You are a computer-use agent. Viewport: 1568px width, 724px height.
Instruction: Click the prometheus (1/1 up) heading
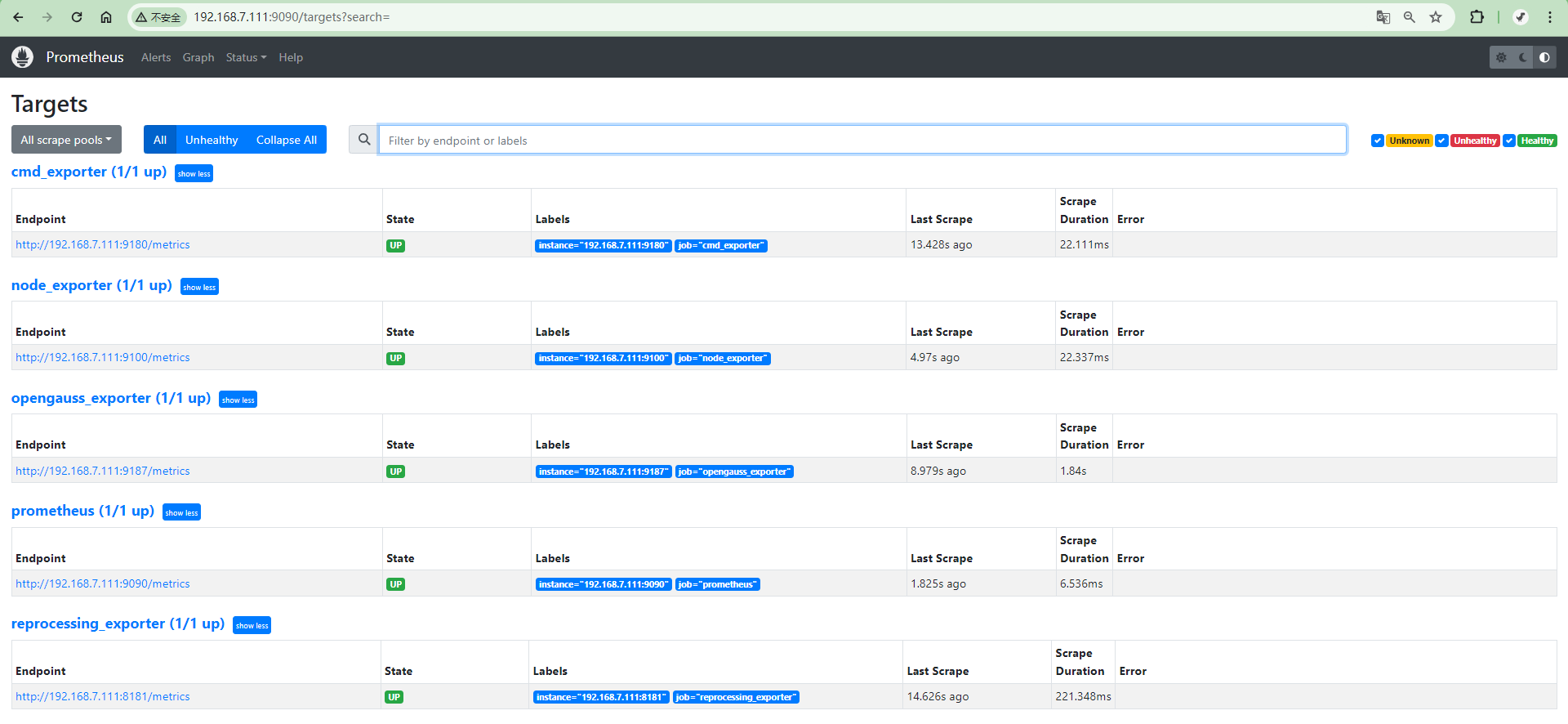(x=82, y=511)
